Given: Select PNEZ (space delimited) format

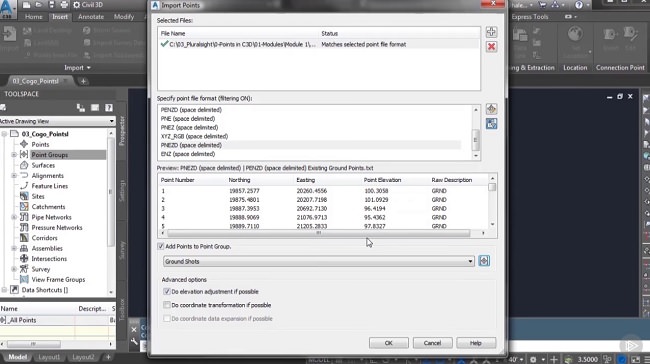Looking at the screenshot, I should pyautogui.click(x=189, y=127).
